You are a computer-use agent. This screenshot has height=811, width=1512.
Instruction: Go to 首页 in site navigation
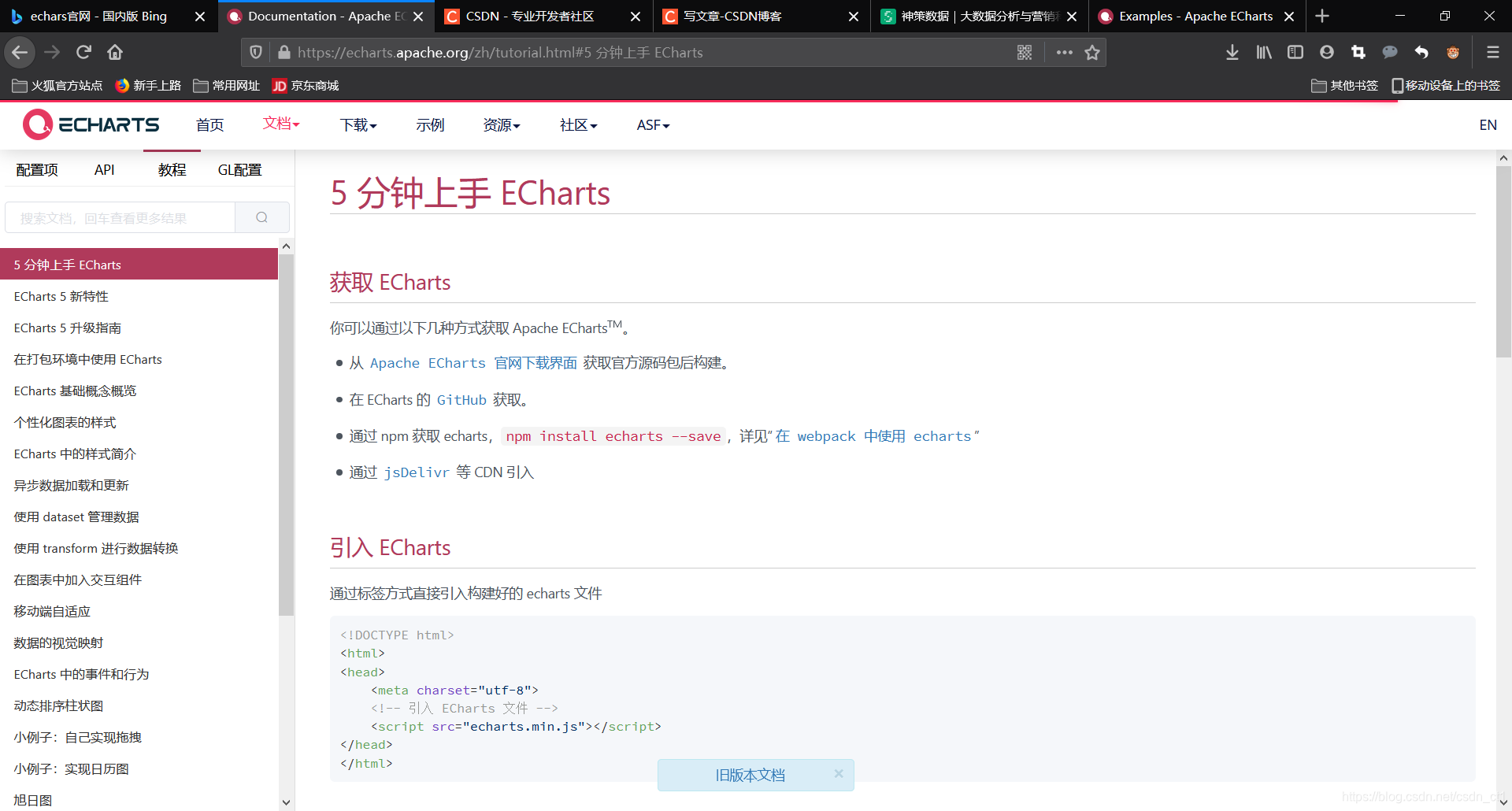click(209, 125)
